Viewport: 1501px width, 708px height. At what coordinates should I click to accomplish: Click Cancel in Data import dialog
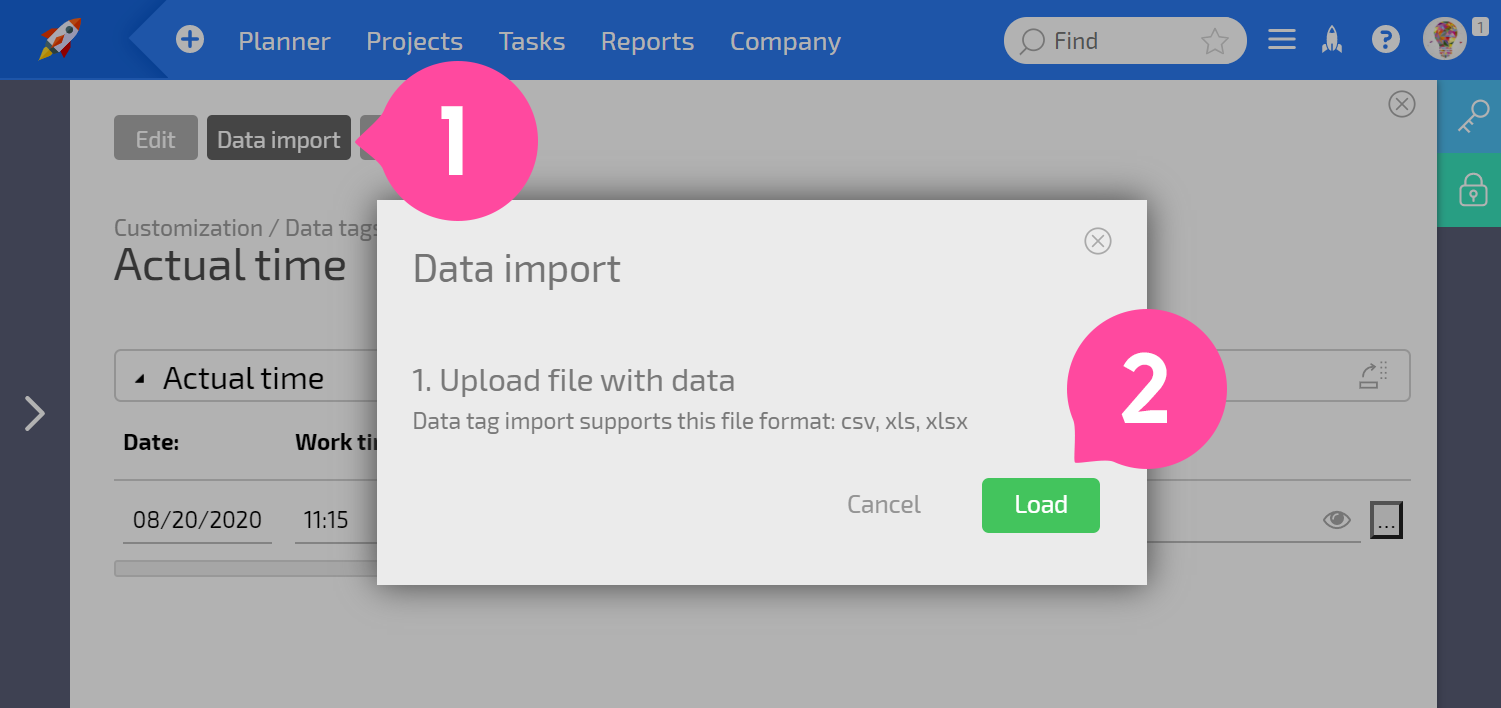point(884,505)
